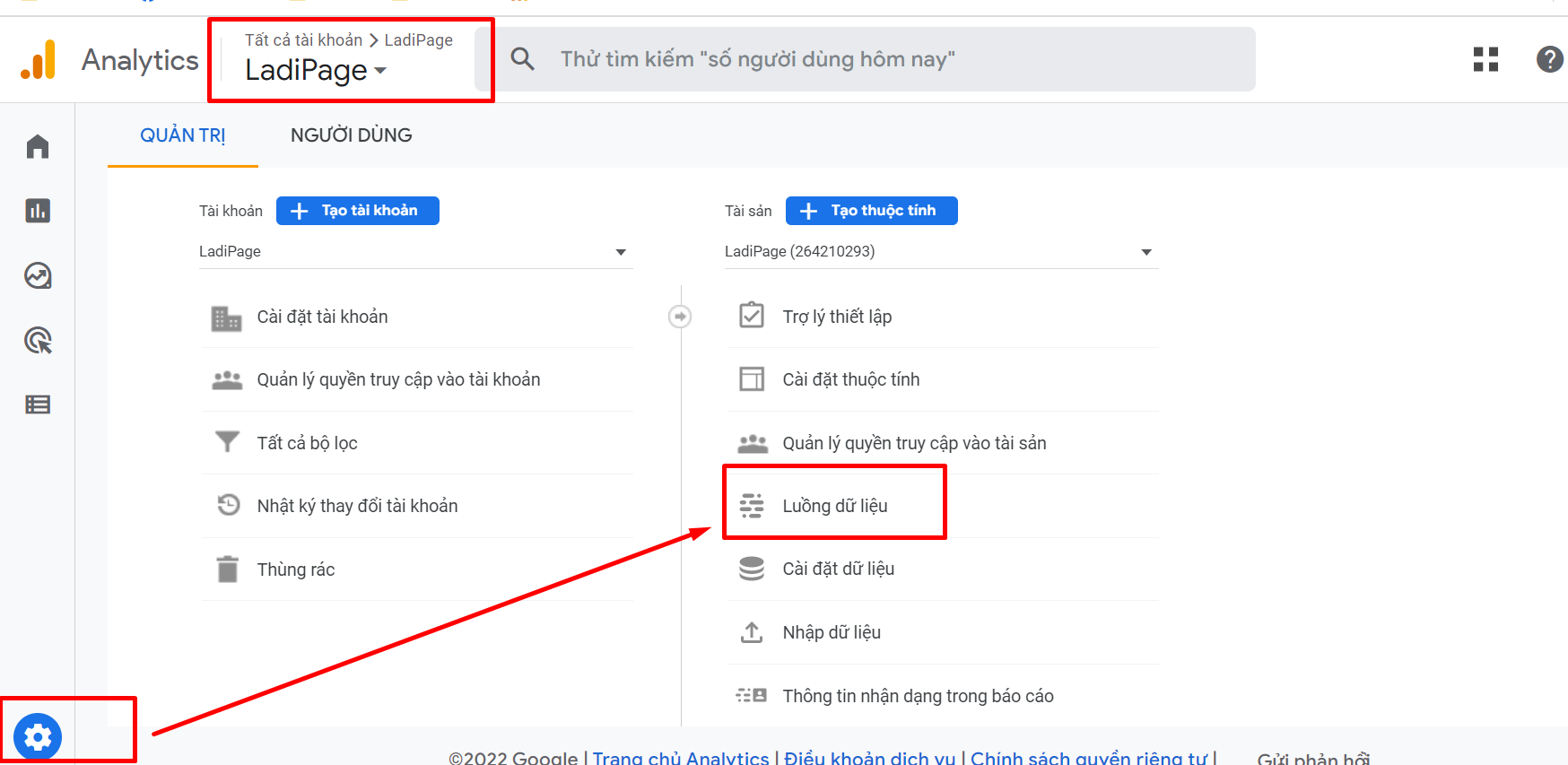
Task: Click the Tạo thuộc tính button
Action: 871,211
